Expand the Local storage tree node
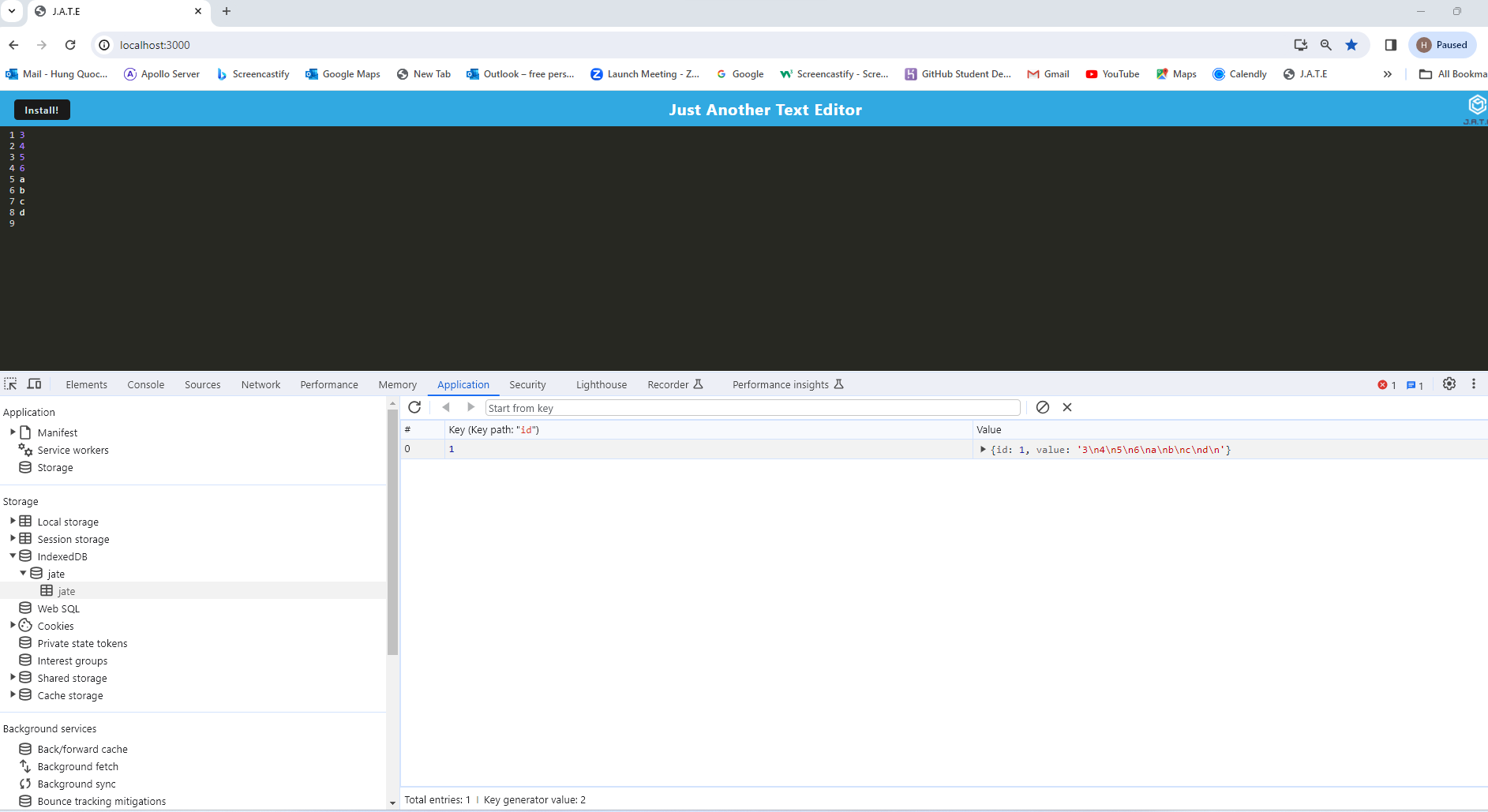This screenshot has height=812, width=1488. pos(13,522)
